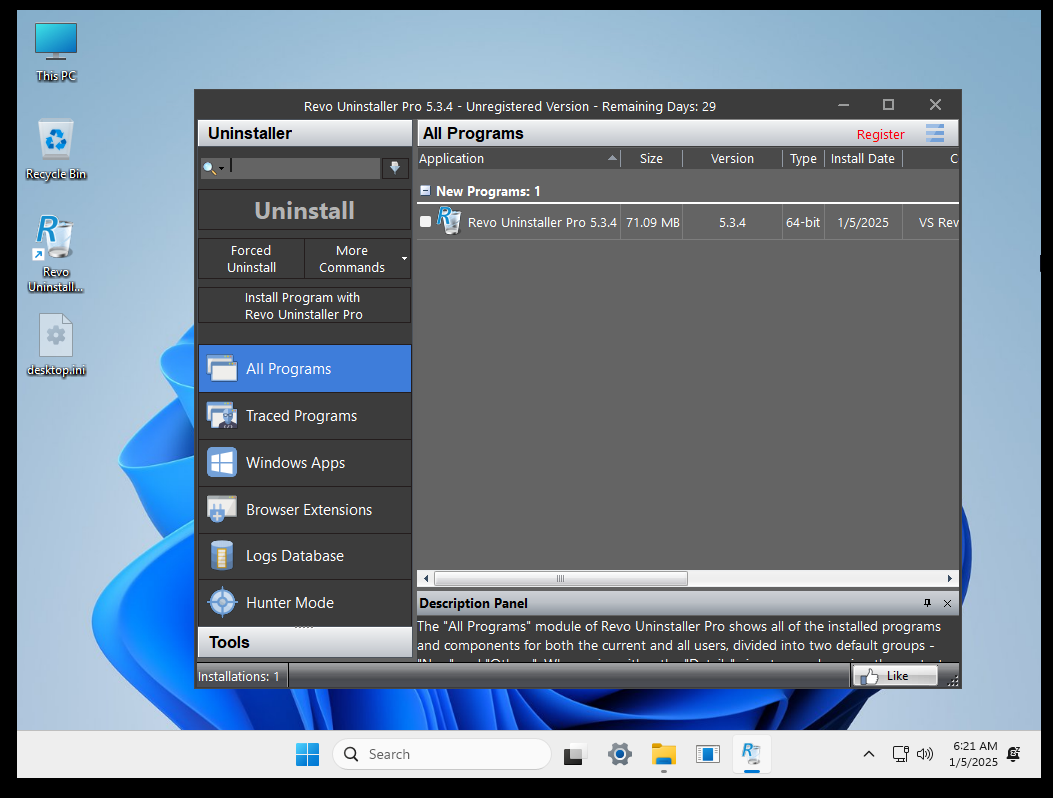Screen dimensions: 1053x798
Task: Click the Installations: 1 status text
Action: click(238, 676)
